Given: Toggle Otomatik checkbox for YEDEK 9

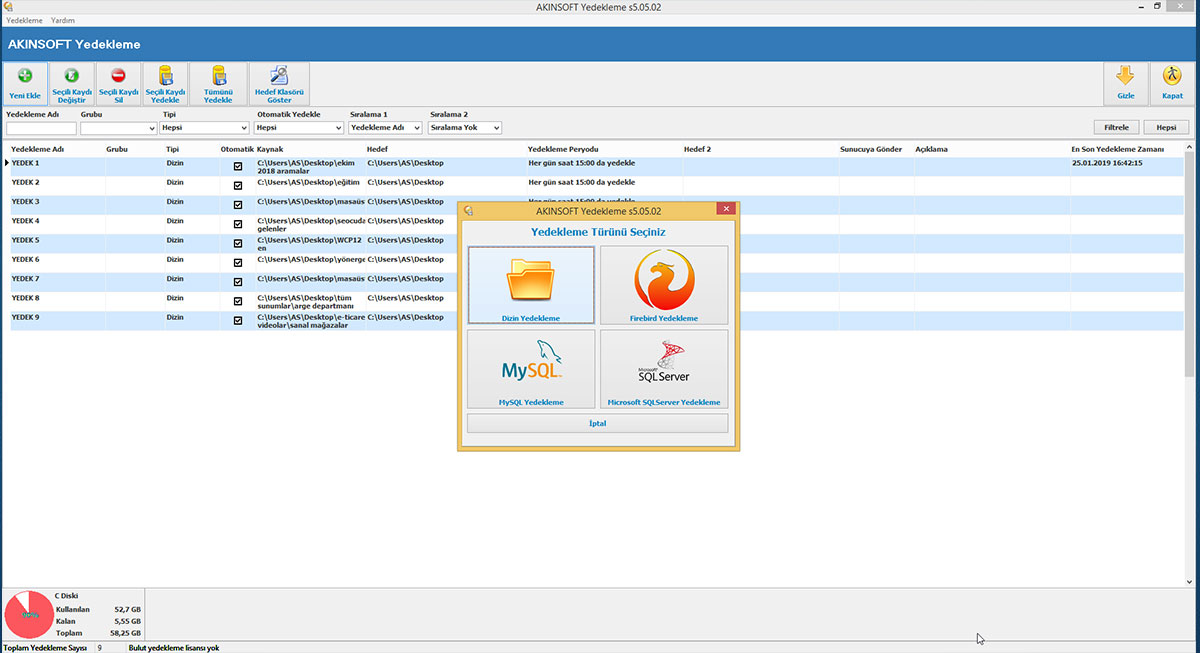Looking at the screenshot, I should (x=238, y=320).
